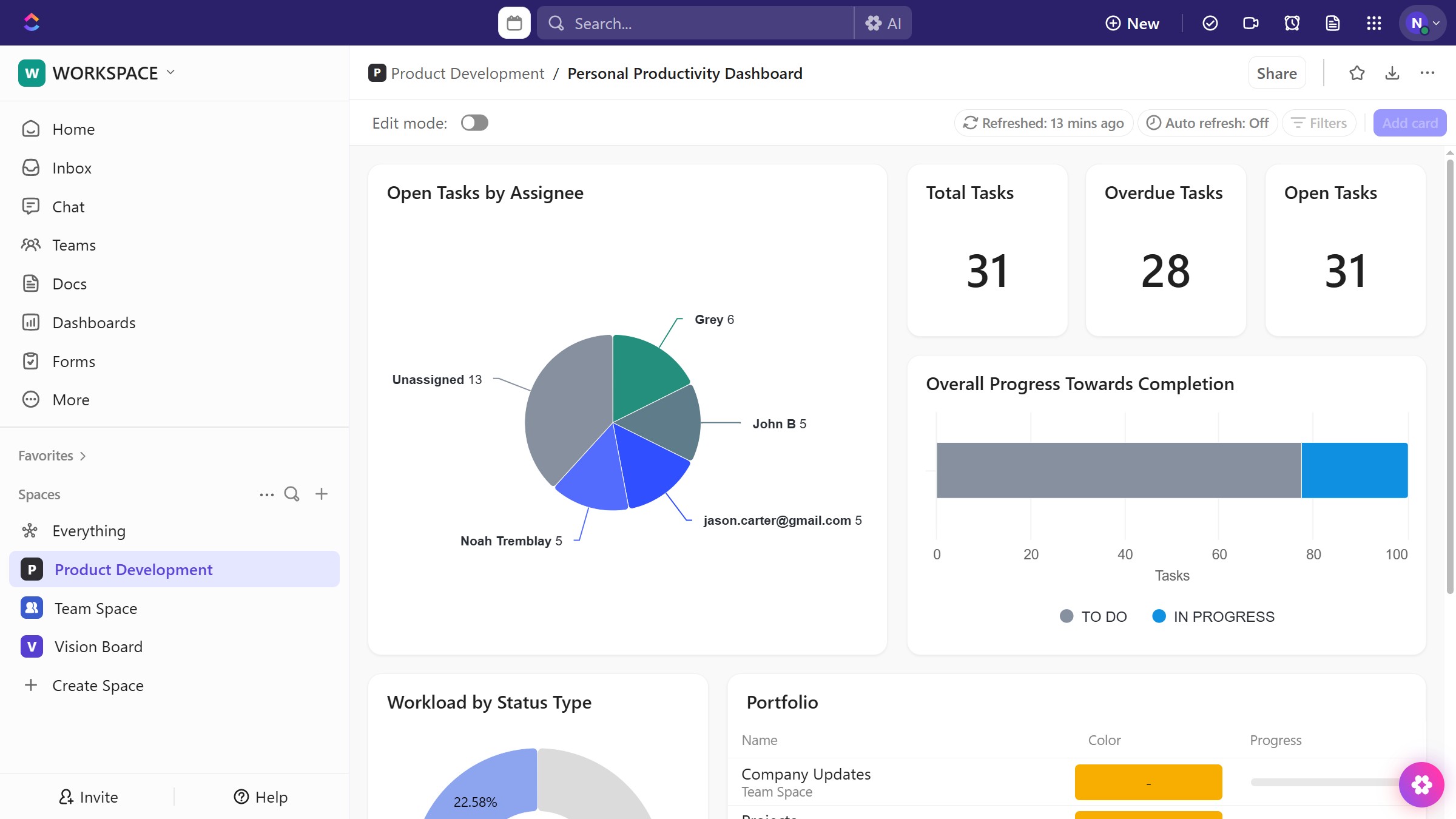The height and width of the screenshot is (819, 1456).
Task: Expand the Favorites section
Action: pyautogui.click(x=83, y=455)
